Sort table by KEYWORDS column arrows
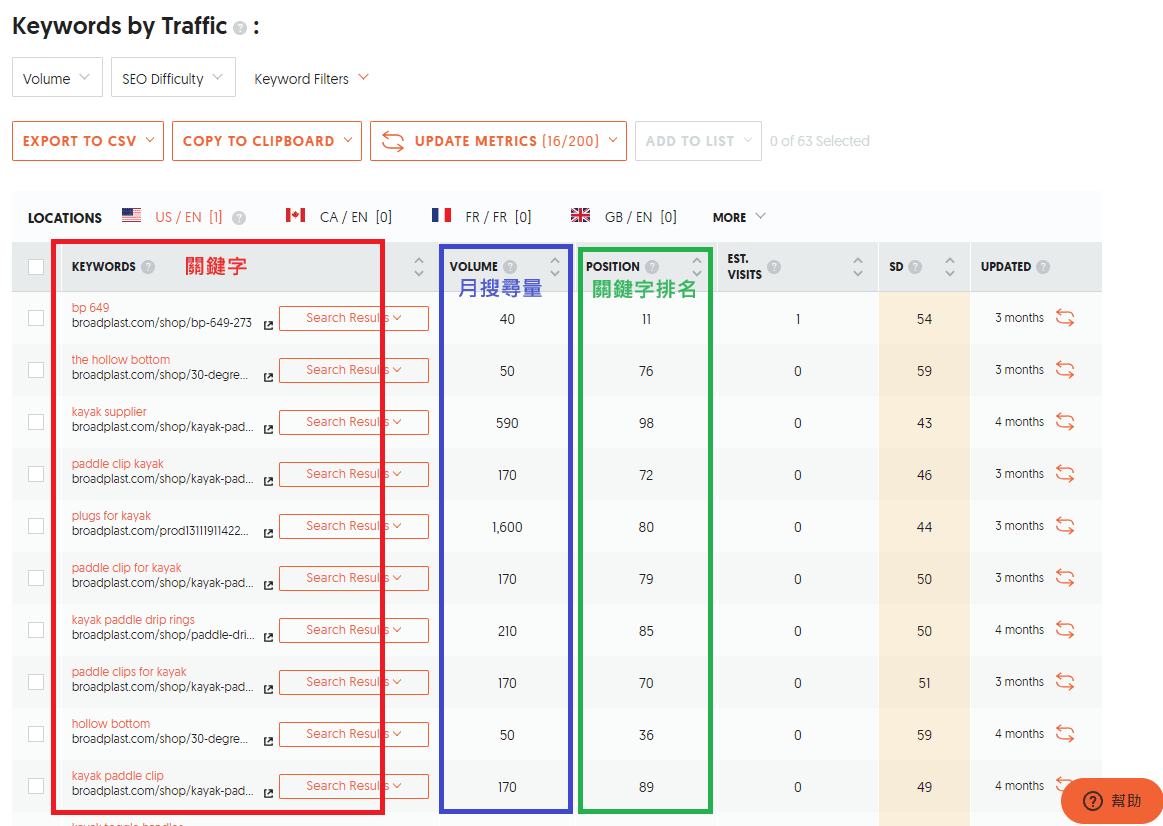This screenshot has width=1163, height=826. pos(418,267)
